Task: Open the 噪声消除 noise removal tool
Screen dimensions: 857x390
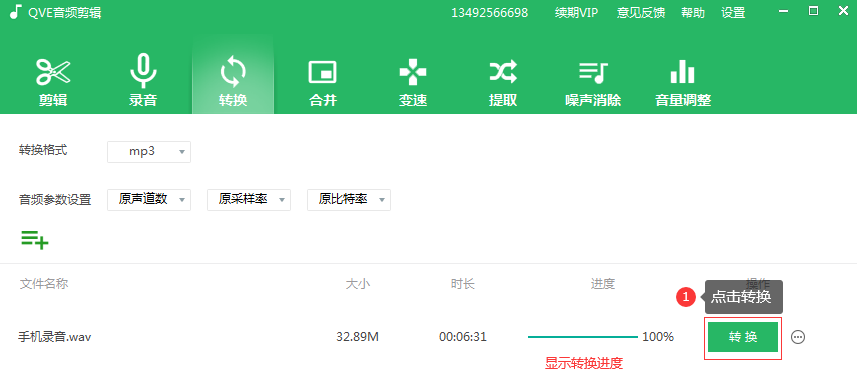Action: pyautogui.click(x=593, y=82)
